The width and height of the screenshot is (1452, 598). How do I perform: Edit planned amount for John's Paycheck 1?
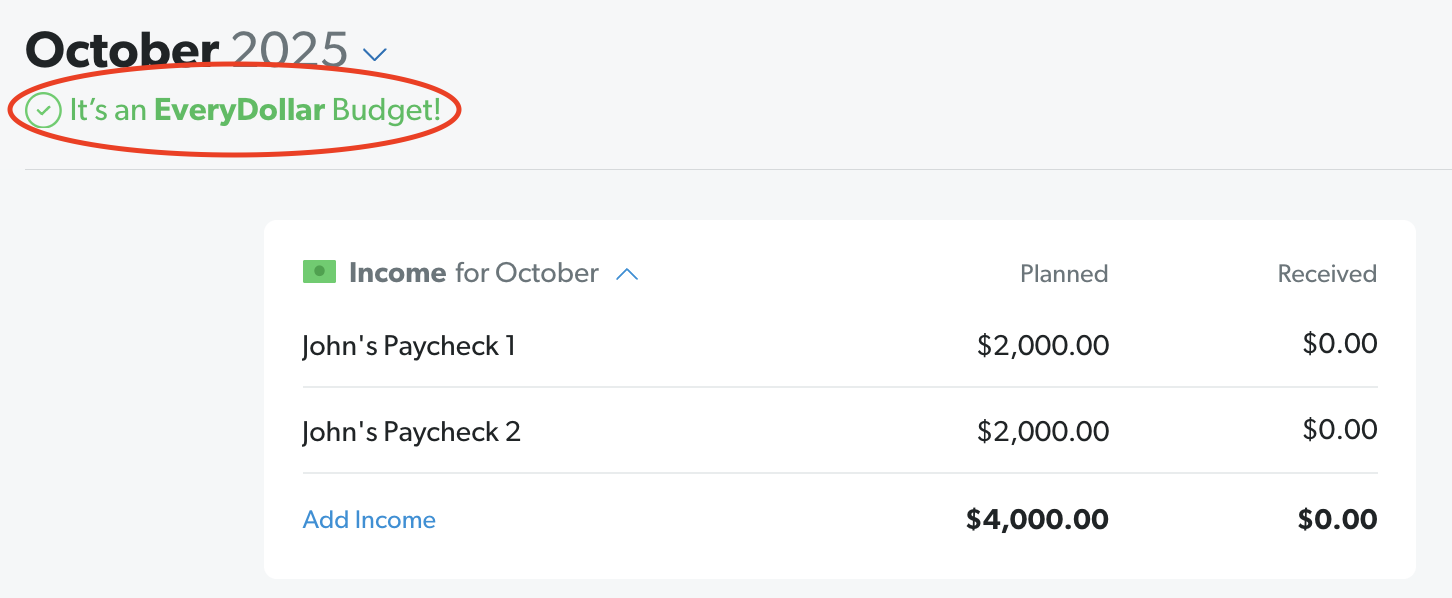[x=1044, y=344]
